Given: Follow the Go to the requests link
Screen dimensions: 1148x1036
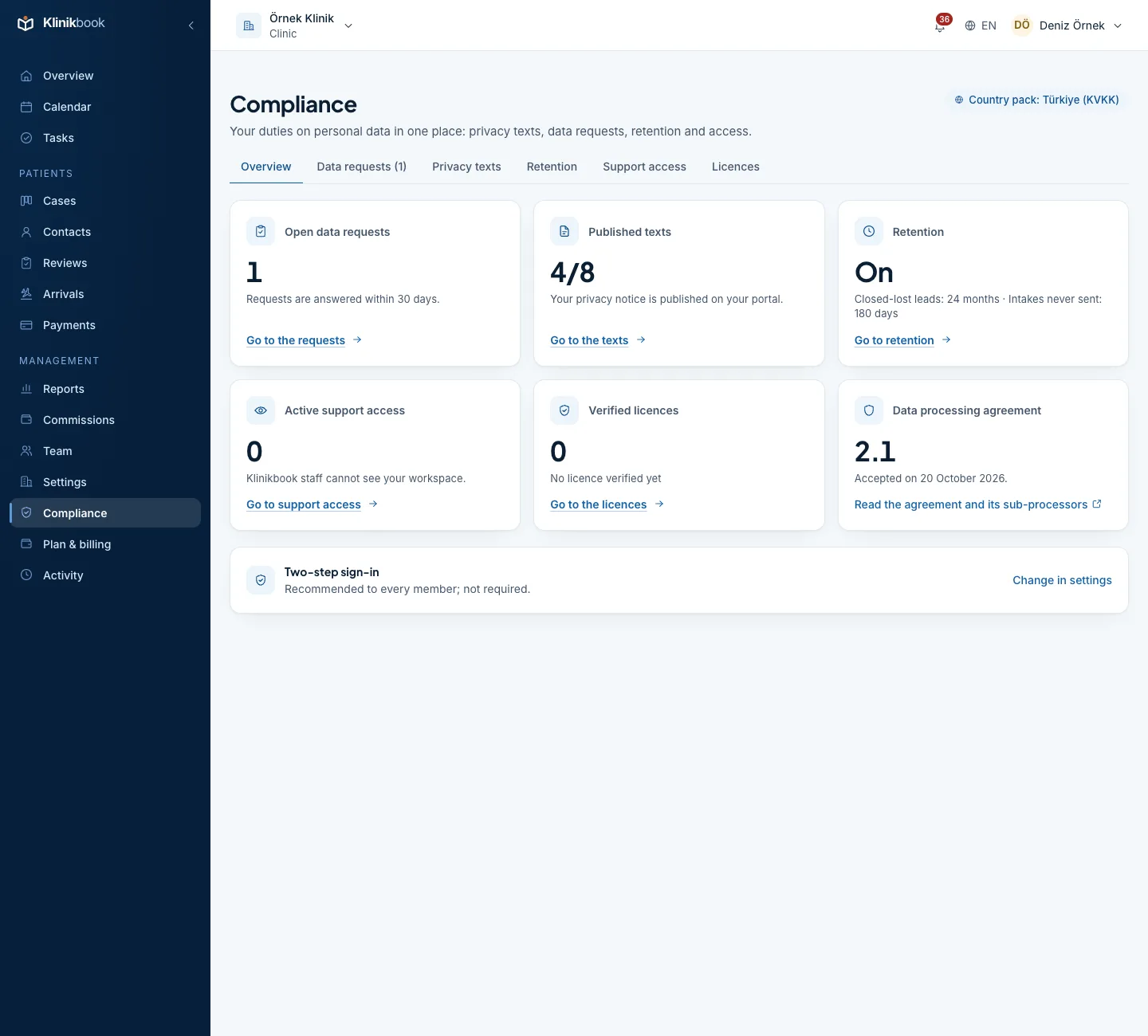Looking at the screenshot, I should (304, 340).
